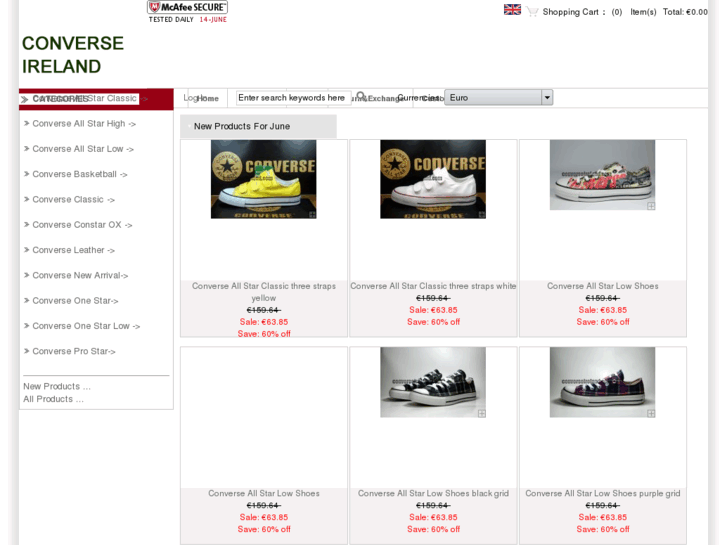Click the Shopping Cart text link
The height and width of the screenshot is (545, 727).
click(x=570, y=12)
